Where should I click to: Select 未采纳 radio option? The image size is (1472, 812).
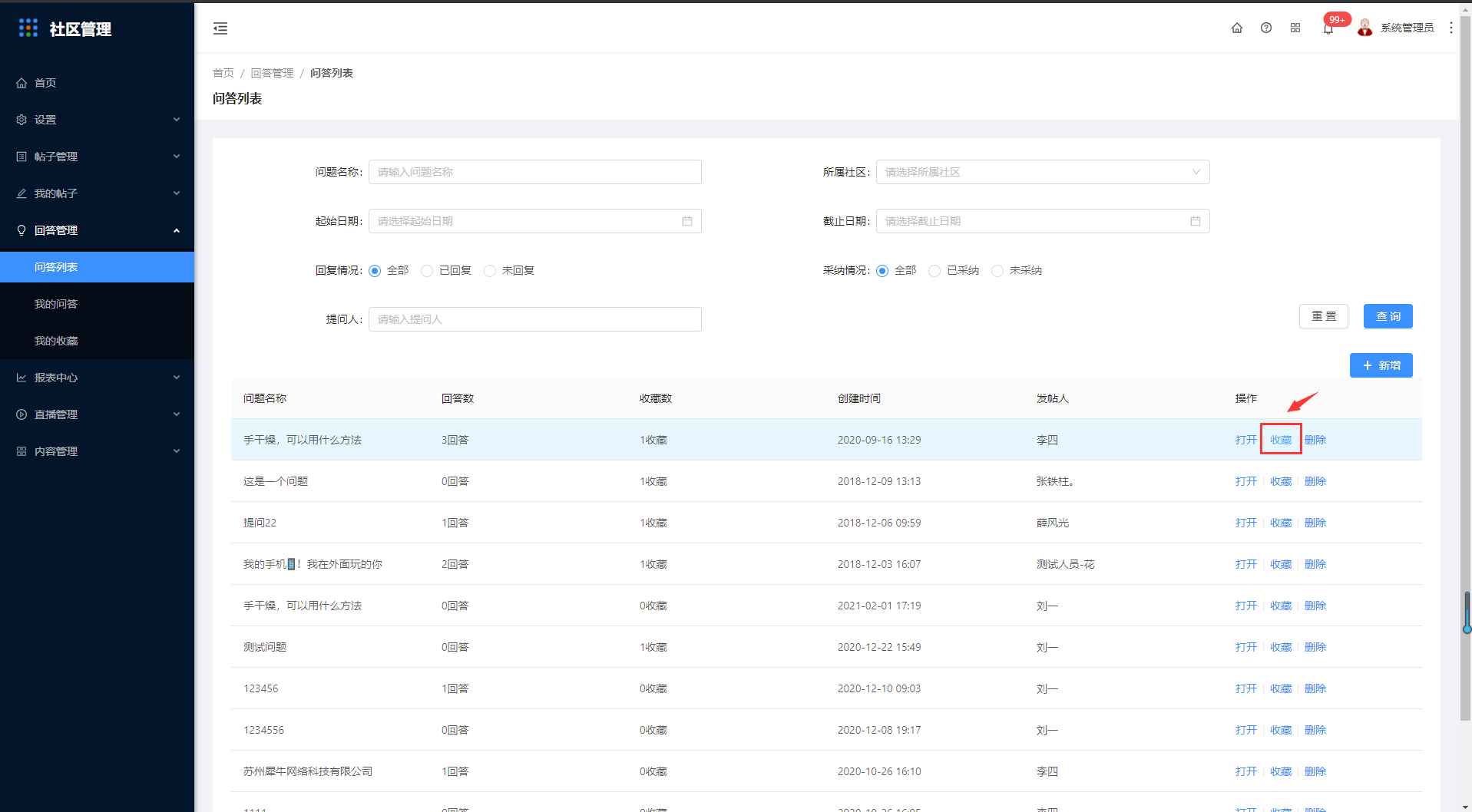997,271
